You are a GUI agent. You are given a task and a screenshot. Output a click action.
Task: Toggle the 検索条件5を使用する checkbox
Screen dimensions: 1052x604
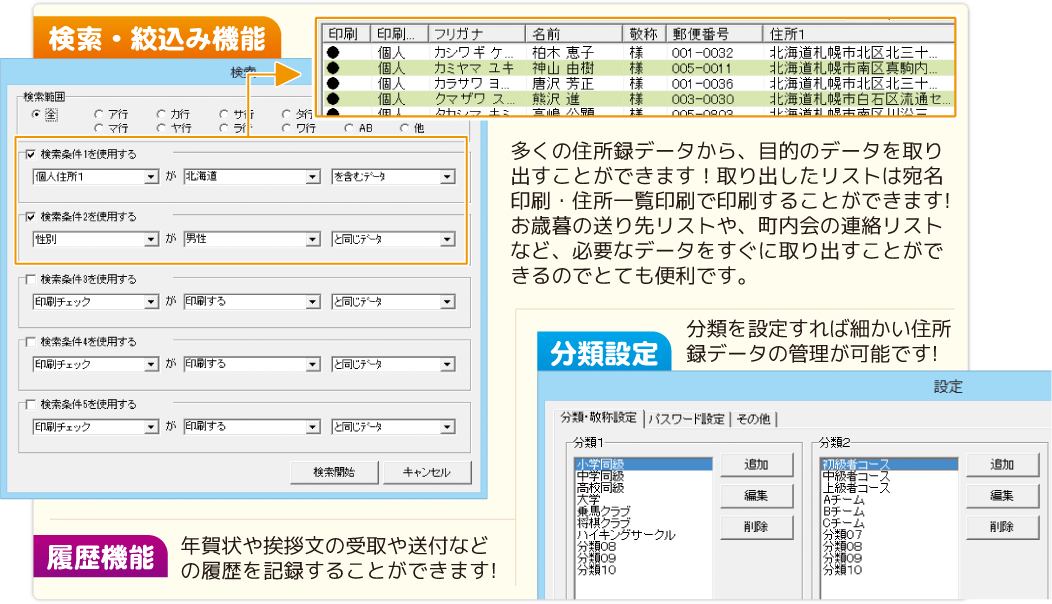[29, 404]
